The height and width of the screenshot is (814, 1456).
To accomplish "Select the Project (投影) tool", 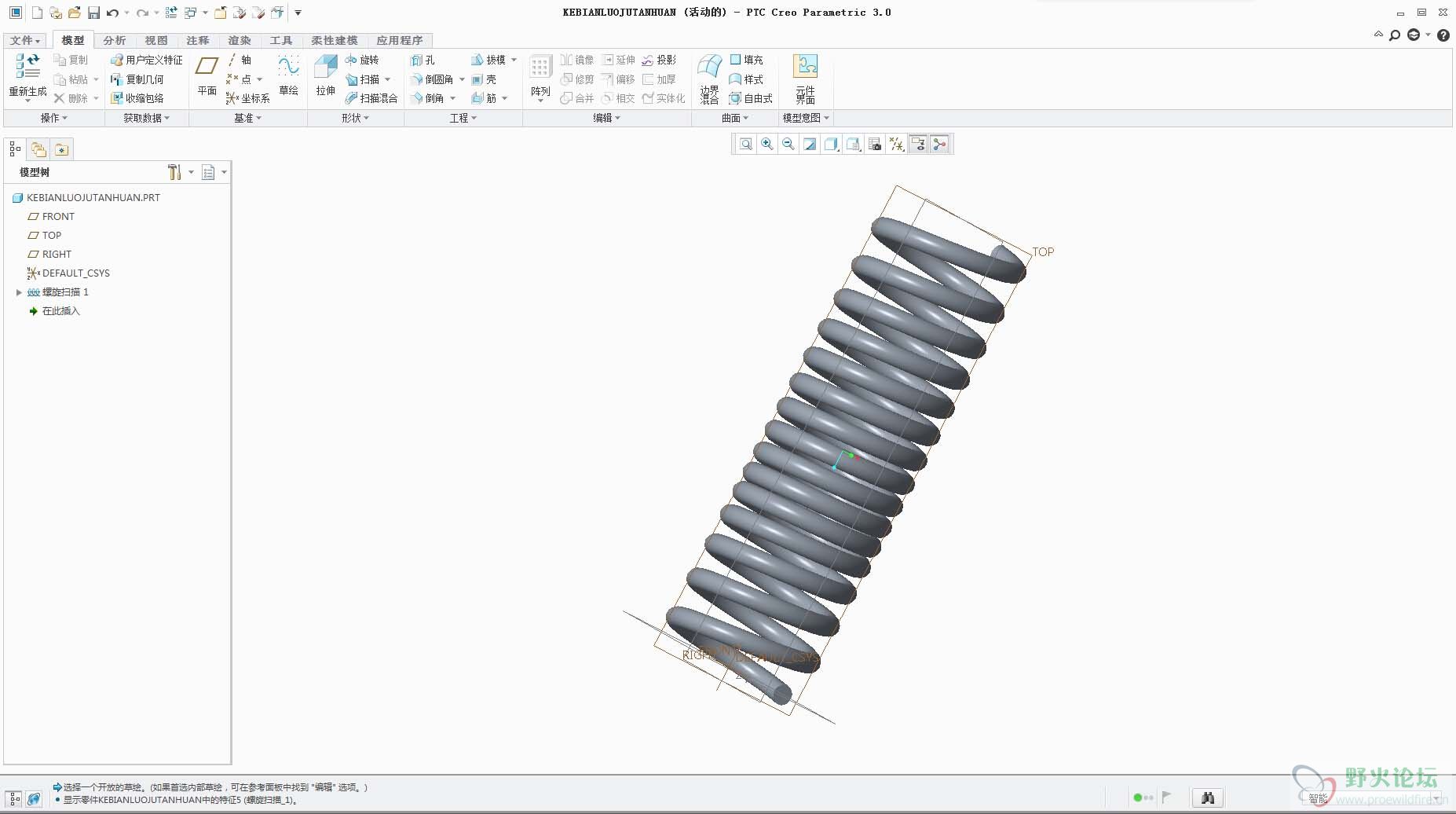I will pyautogui.click(x=659, y=60).
